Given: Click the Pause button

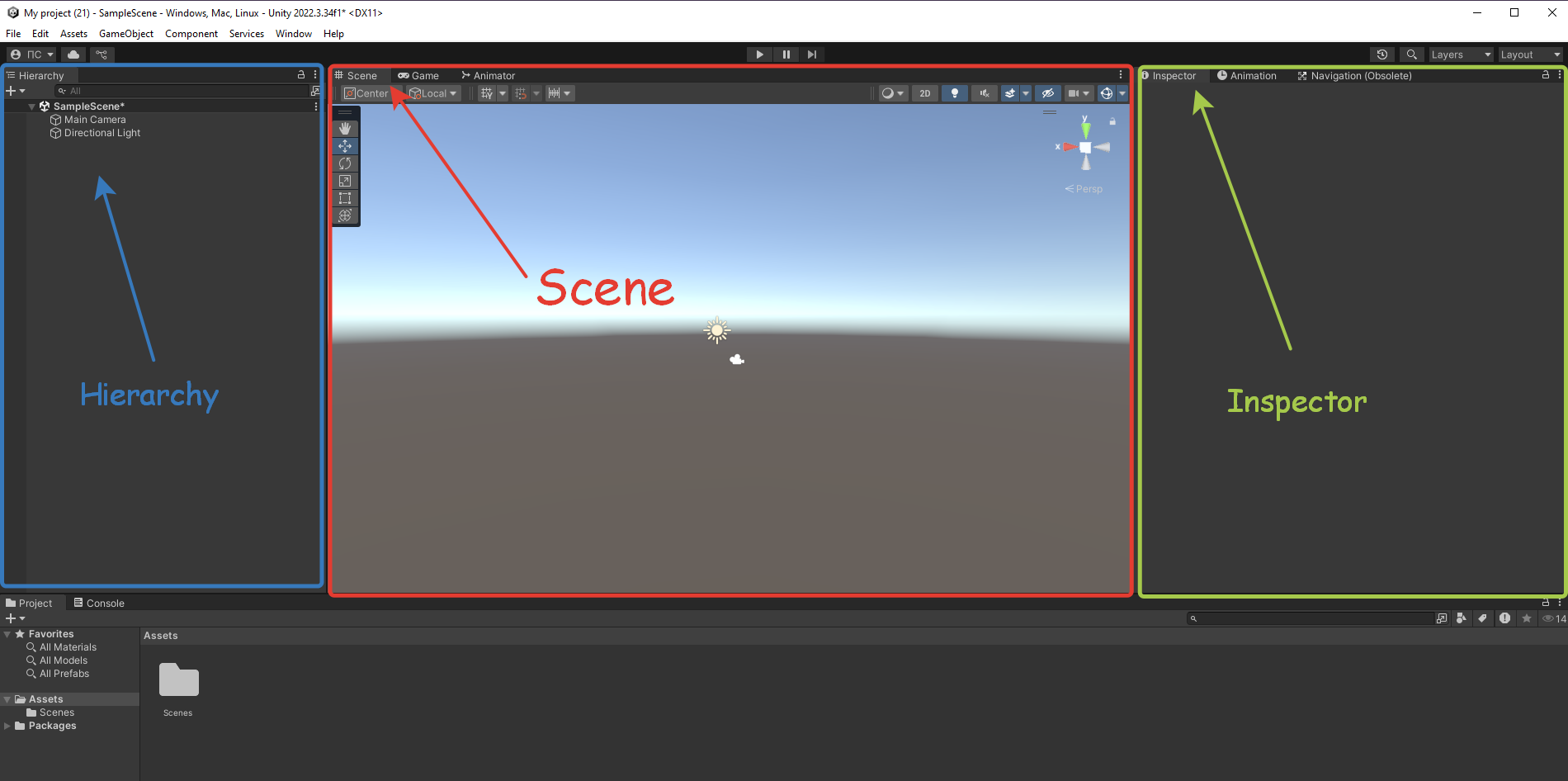Looking at the screenshot, I should point(786,54).
